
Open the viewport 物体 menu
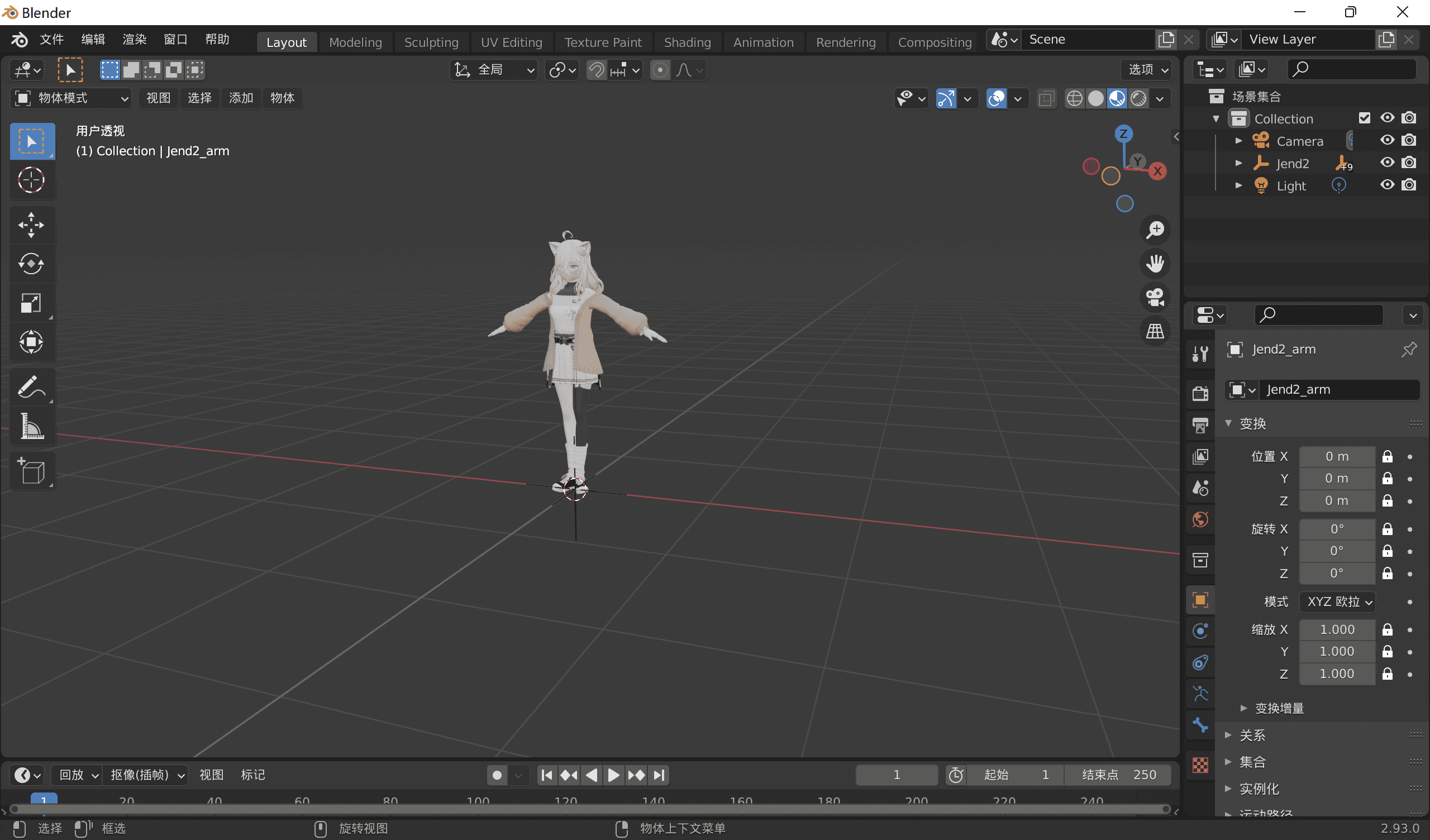(282, 98)
